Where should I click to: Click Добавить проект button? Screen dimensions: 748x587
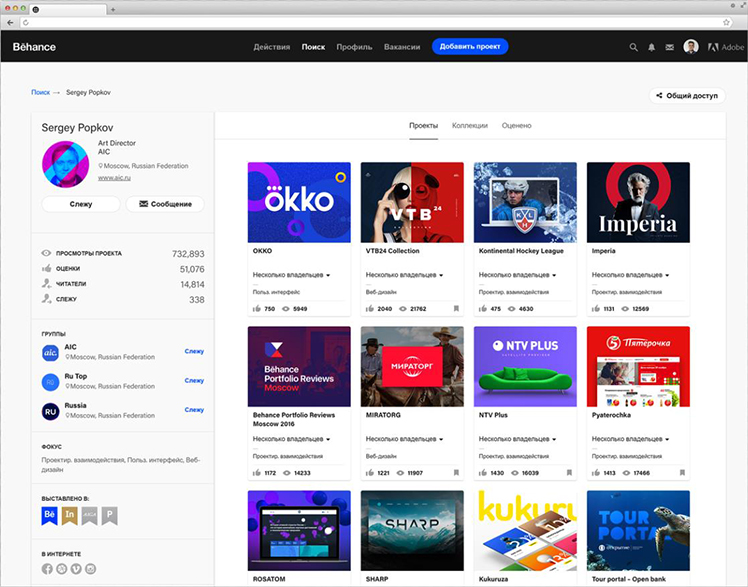[470, 46]
